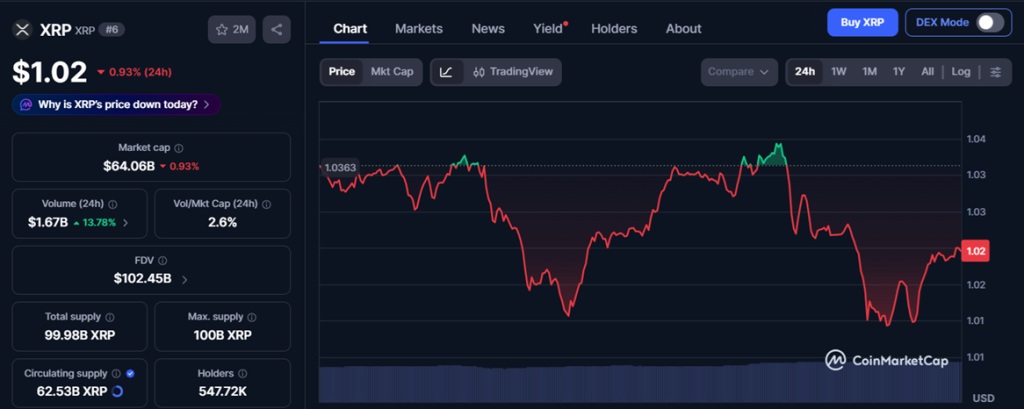Select Mkt Cap chart mode
1024x409 pixels.
tap(392, 72)
